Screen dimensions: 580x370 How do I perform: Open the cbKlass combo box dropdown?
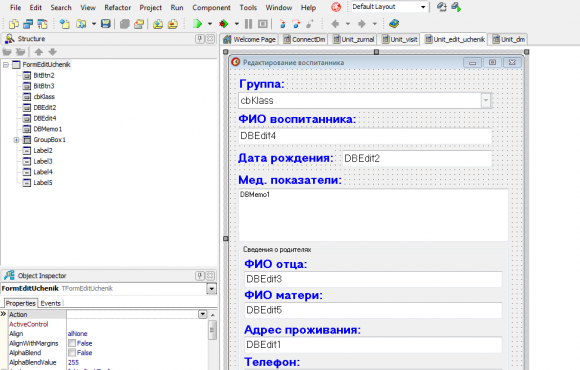486,100
